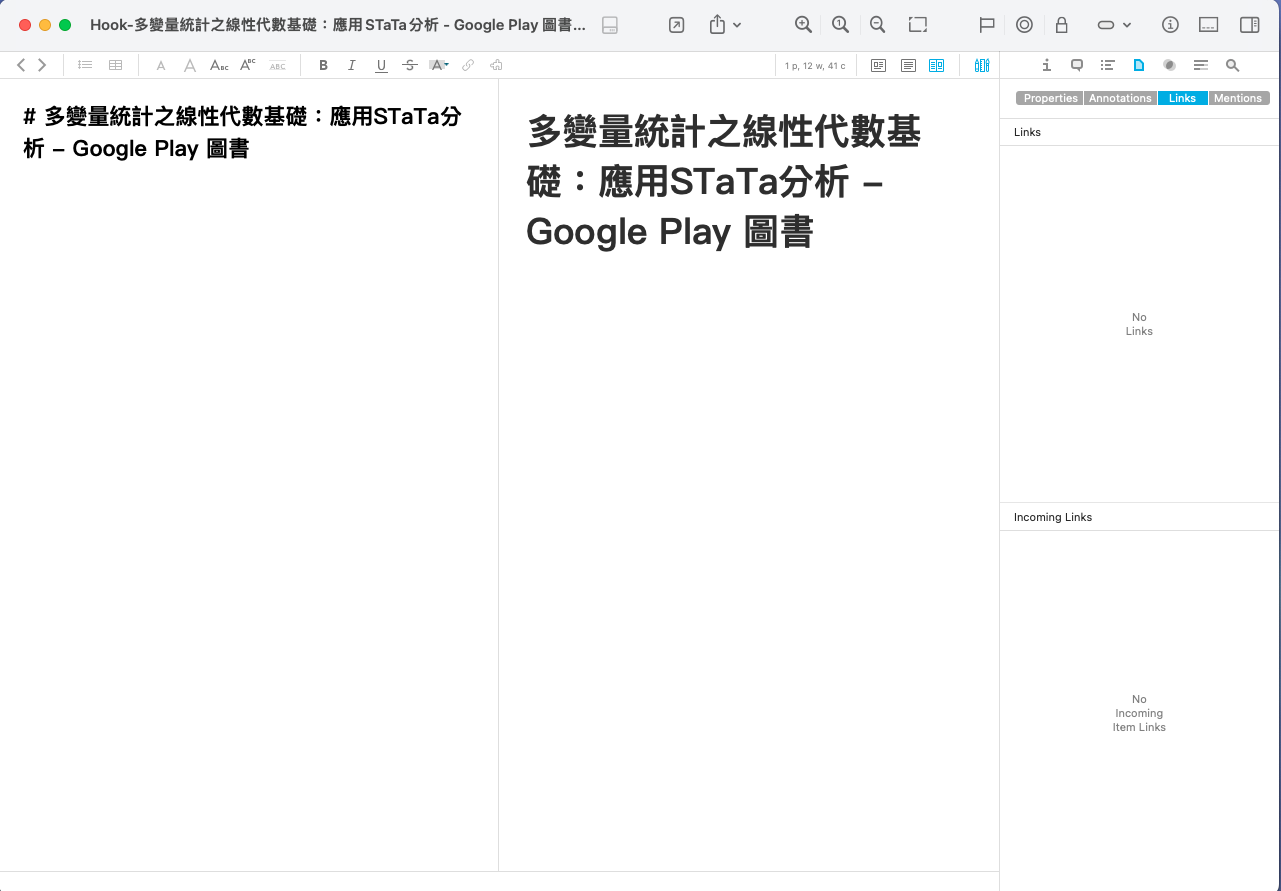Switch to the Mentions tab
The width and height of the screenshot is (1281, 891).
(1238, 98)
